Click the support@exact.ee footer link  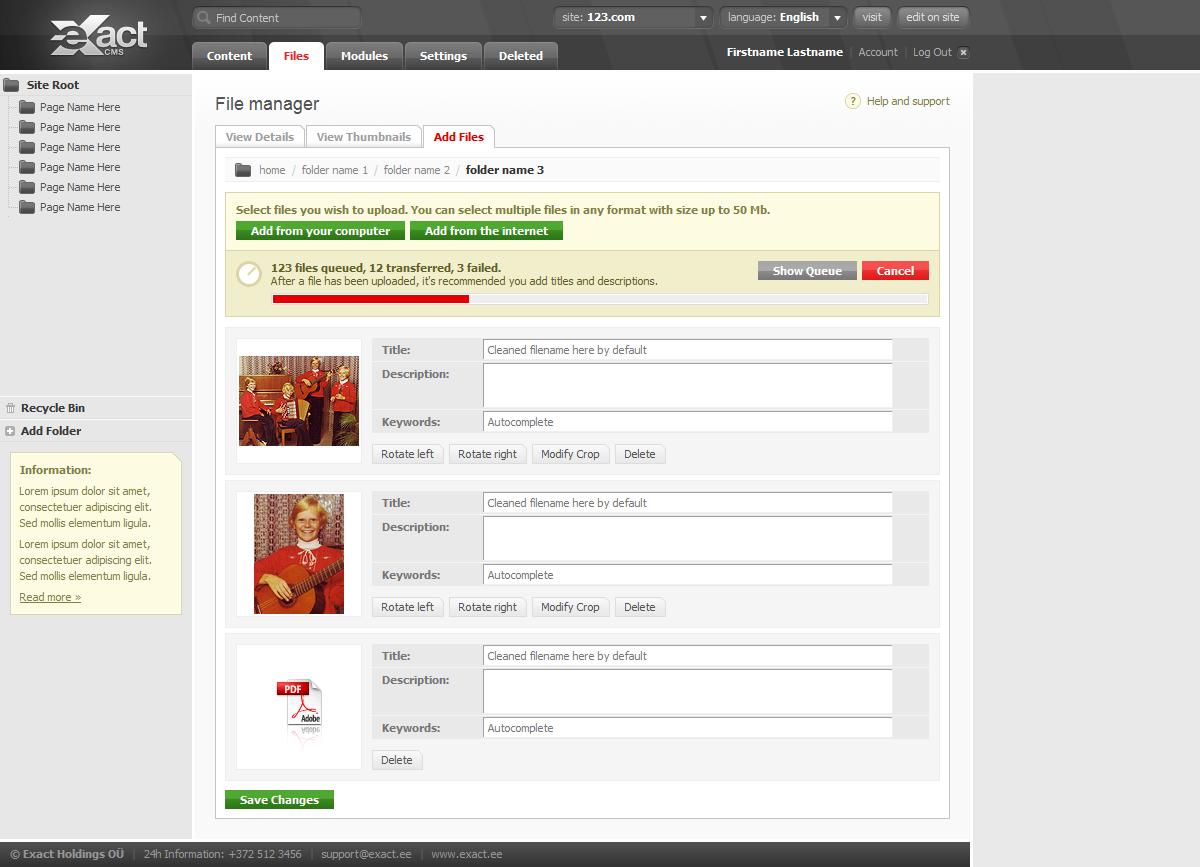[x=366, y=854]
